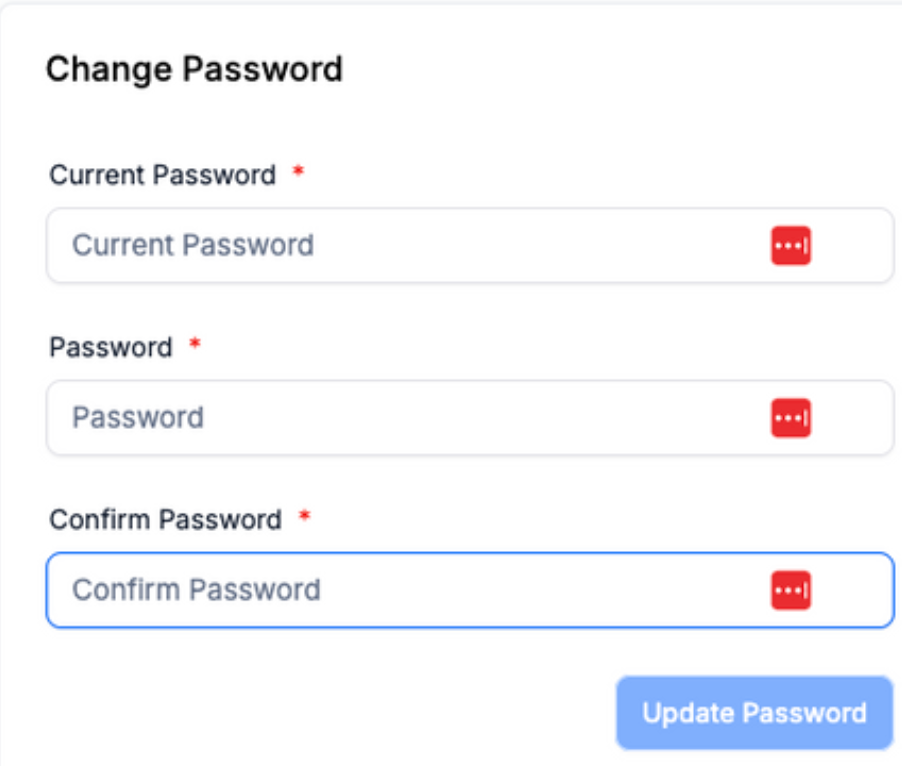Click blank space left of Update Password button
This screenshot has width=902, height=766.
322,713
